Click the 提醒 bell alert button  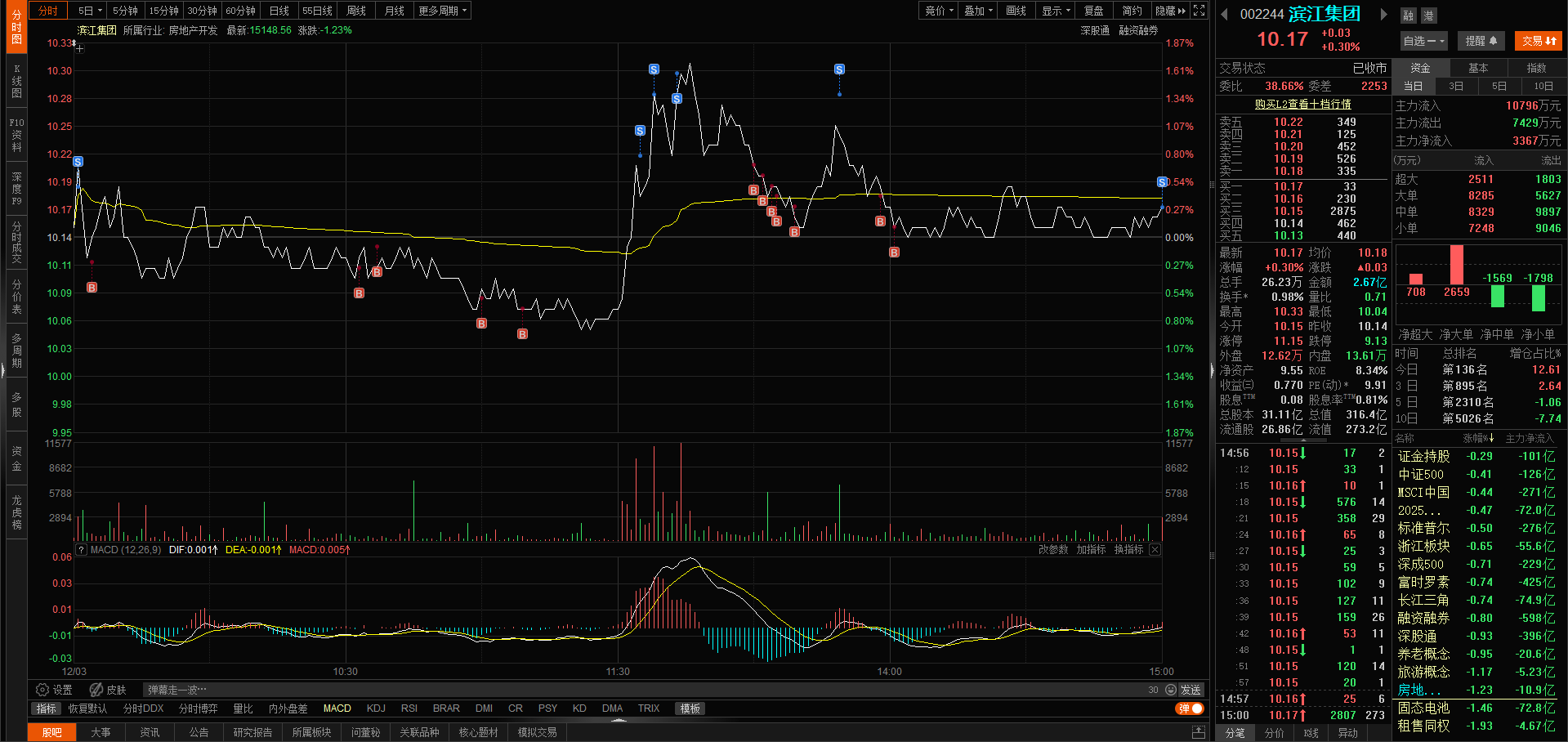(1481, 41)
